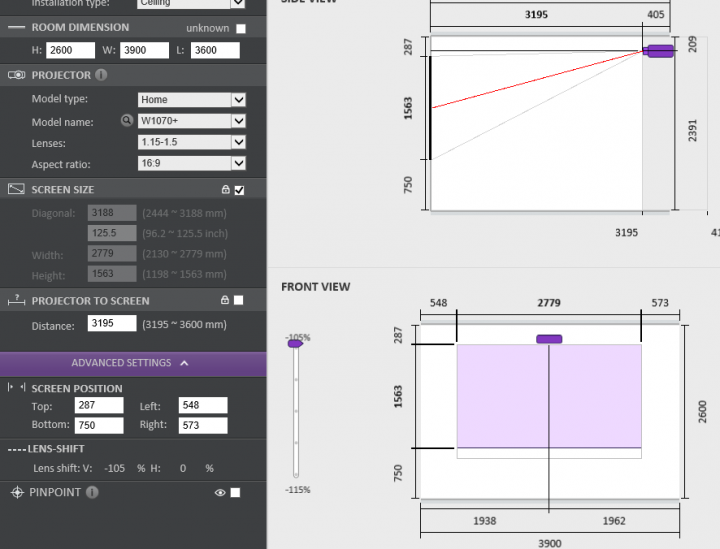
Task: Click the screen position Left field
Action: point(203,405)
